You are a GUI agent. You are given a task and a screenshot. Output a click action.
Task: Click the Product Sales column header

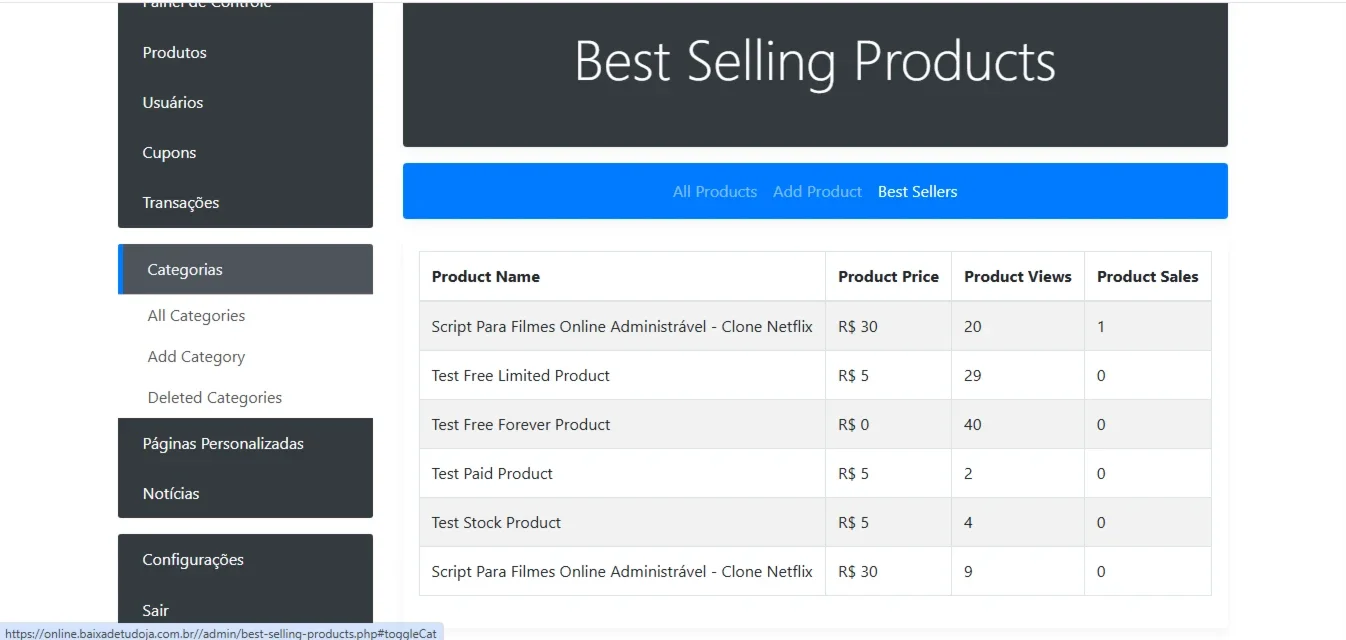point(1147,277)
